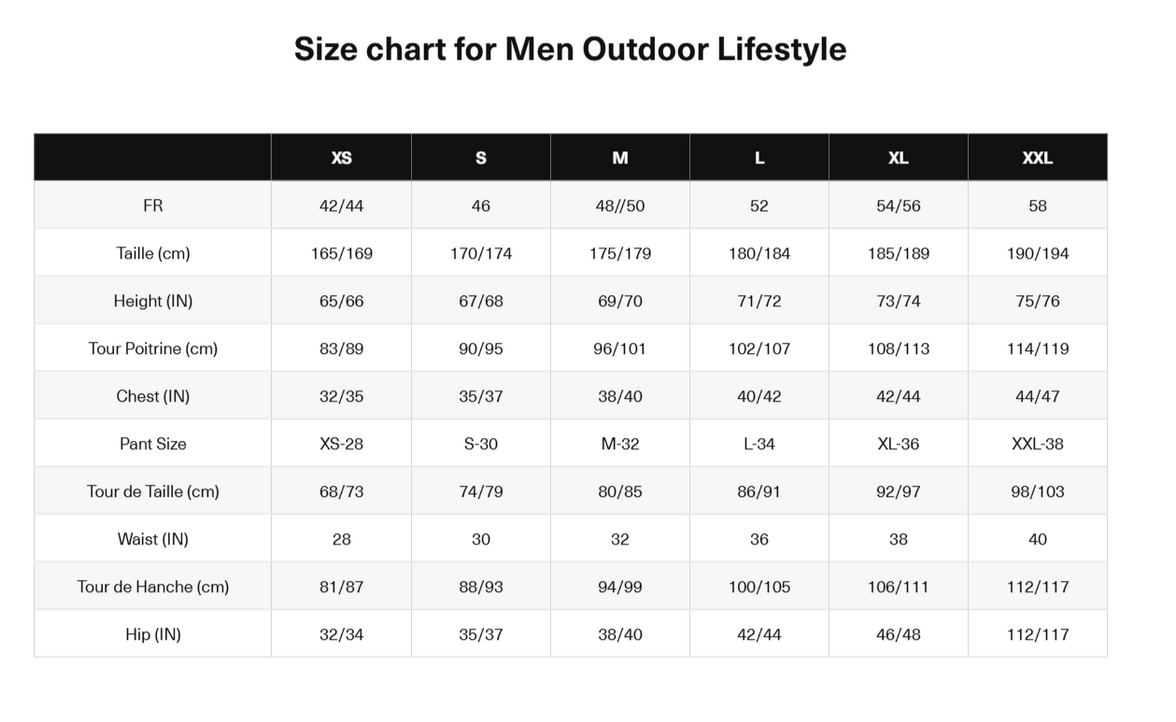Click the XXL-38 pant size cell
1176x722 pixels.
tap(1037, 444)
